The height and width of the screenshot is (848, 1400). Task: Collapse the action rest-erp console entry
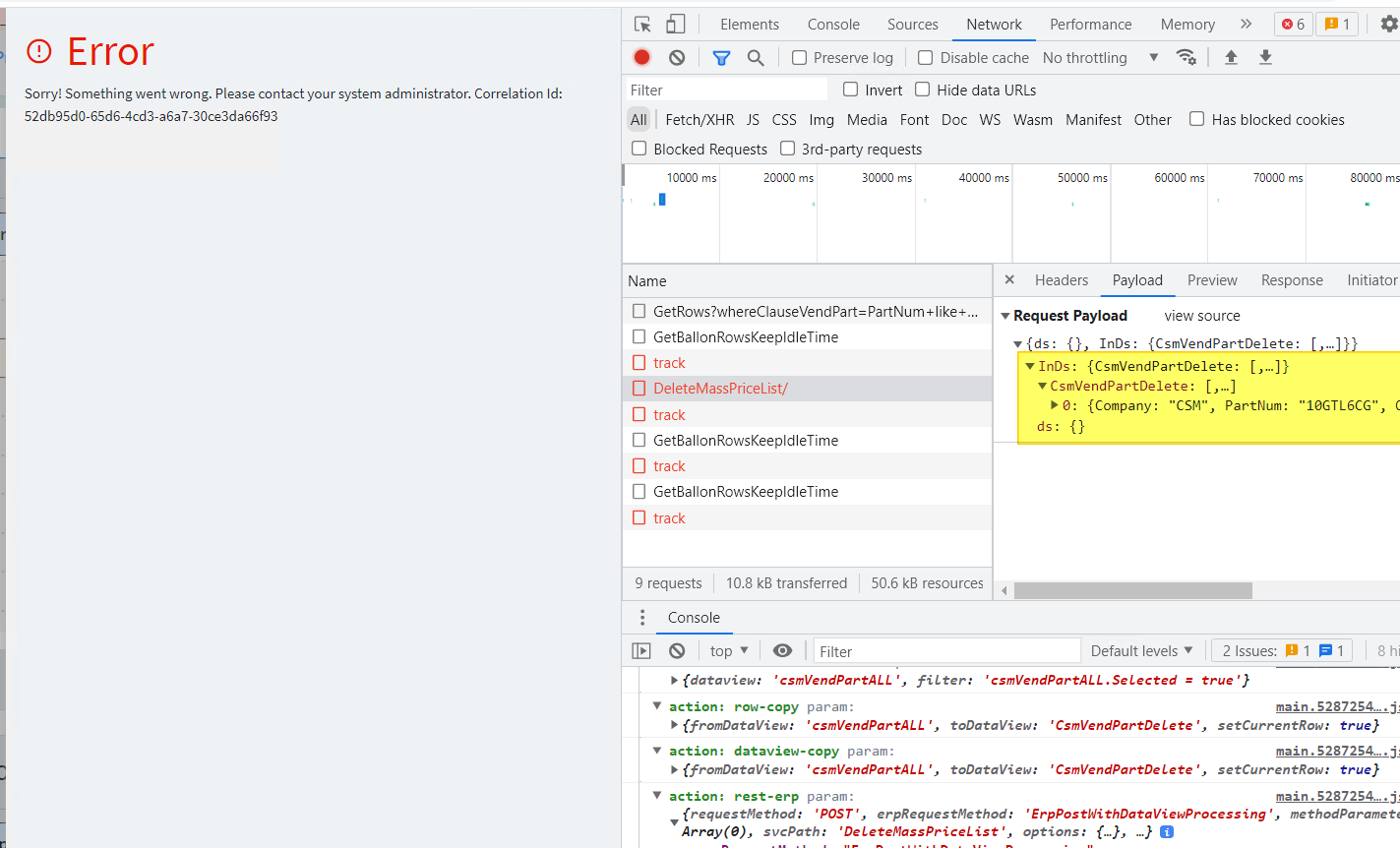coord(657,795)
